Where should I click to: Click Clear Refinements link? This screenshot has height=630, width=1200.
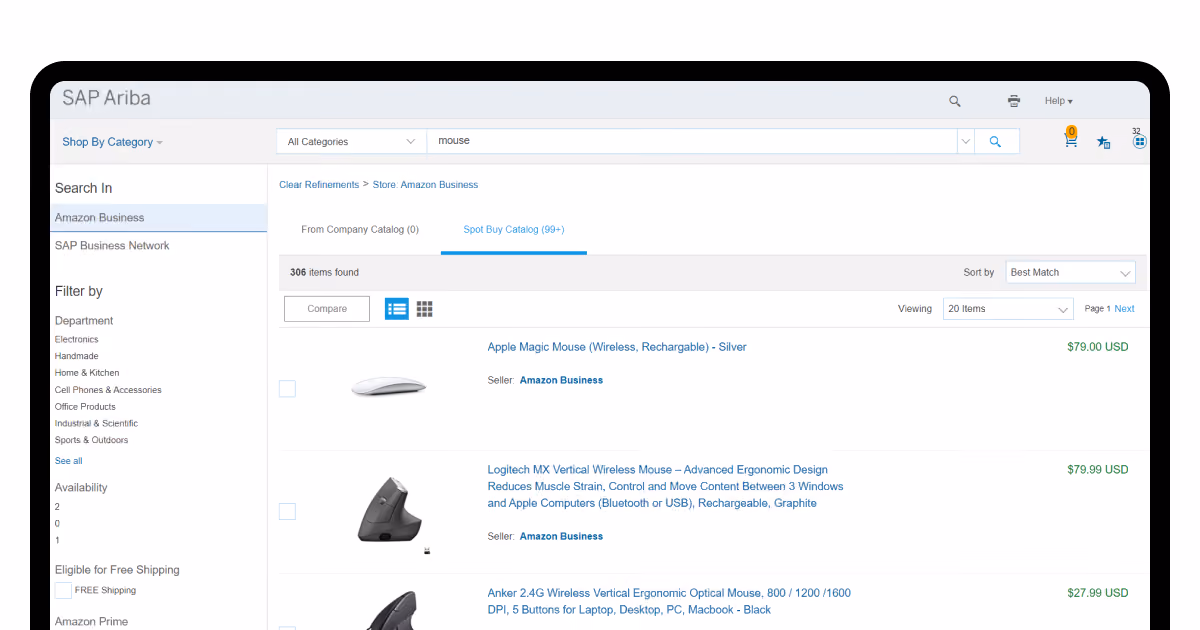pos(319,185)
